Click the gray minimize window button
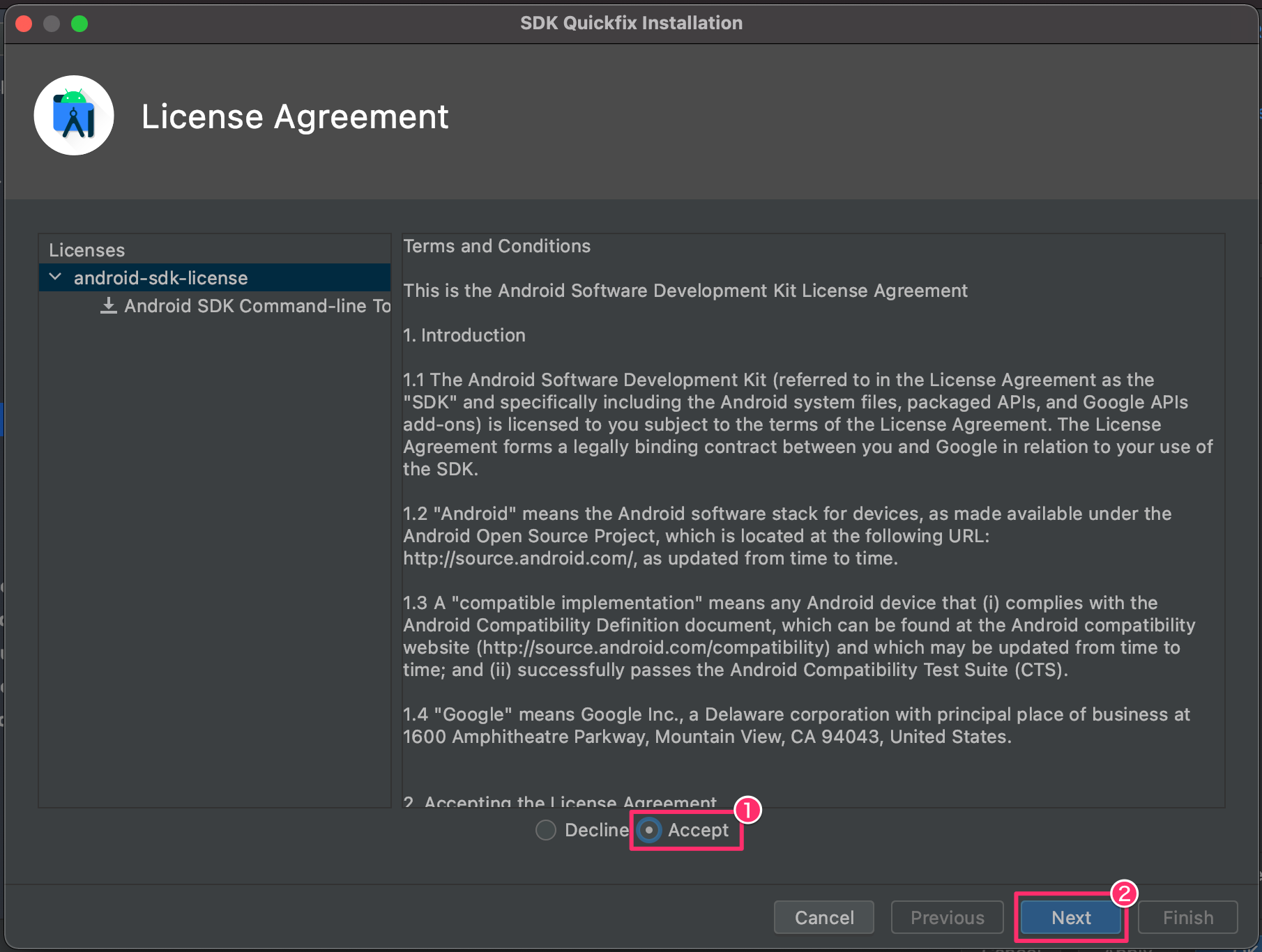Viewport: 1262px width, 952px height. [x=52, y=24]
